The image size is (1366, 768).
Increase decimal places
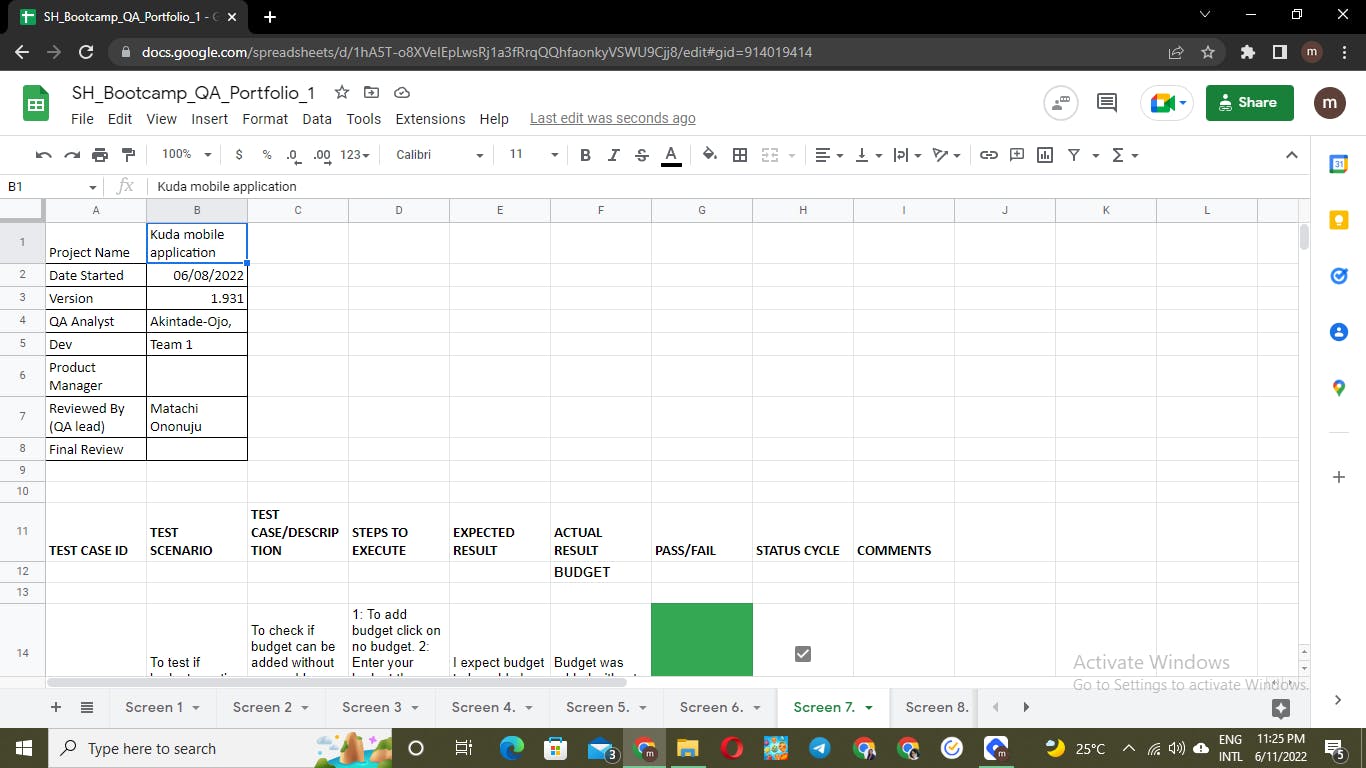tap(322, 155)
